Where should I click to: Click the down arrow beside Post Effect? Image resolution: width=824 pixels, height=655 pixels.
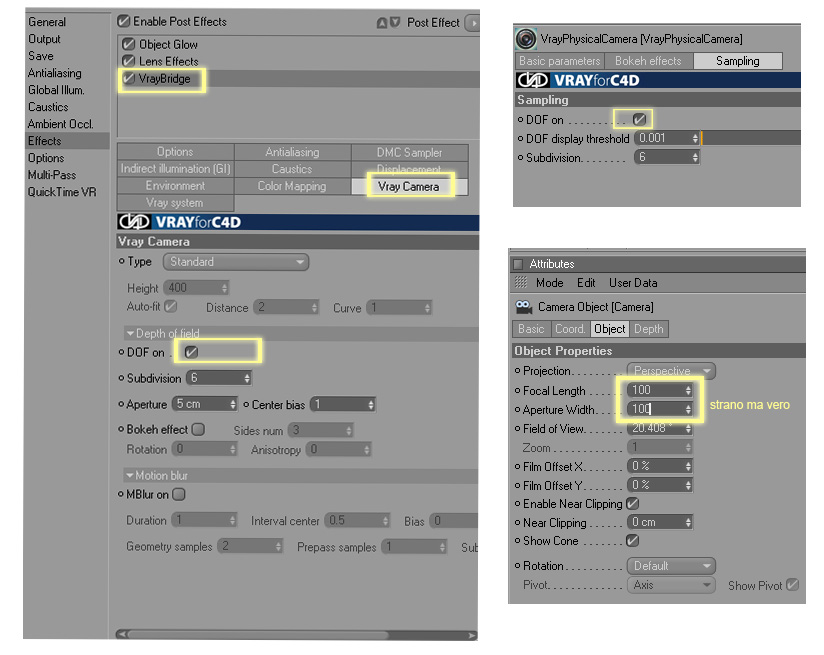click(395, 22)
